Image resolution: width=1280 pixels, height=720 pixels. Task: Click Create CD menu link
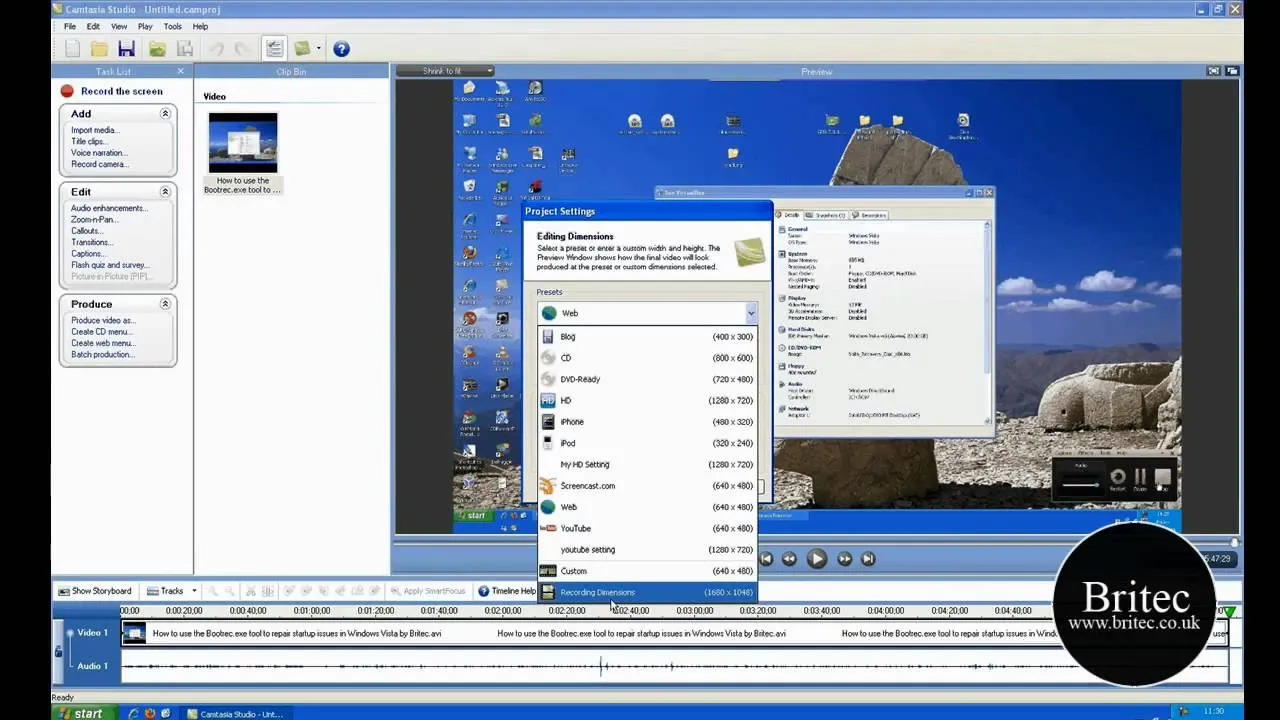point(101,332)
